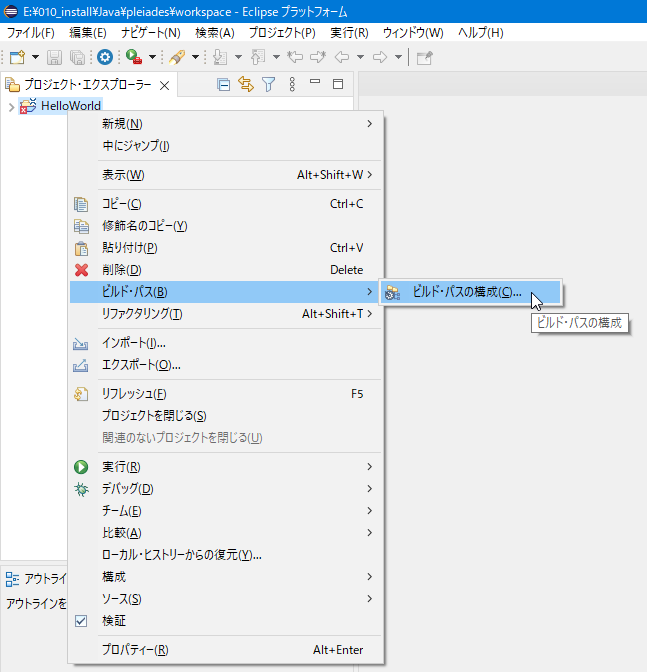Open the ビルド・パス(B) submenu
This screenshot has width=647, height=672.
tap(226, 292)
